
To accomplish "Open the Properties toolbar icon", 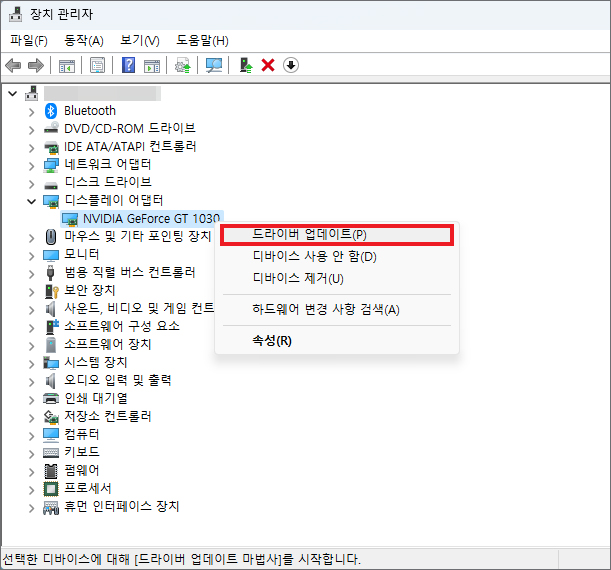I will pos(97,65).
